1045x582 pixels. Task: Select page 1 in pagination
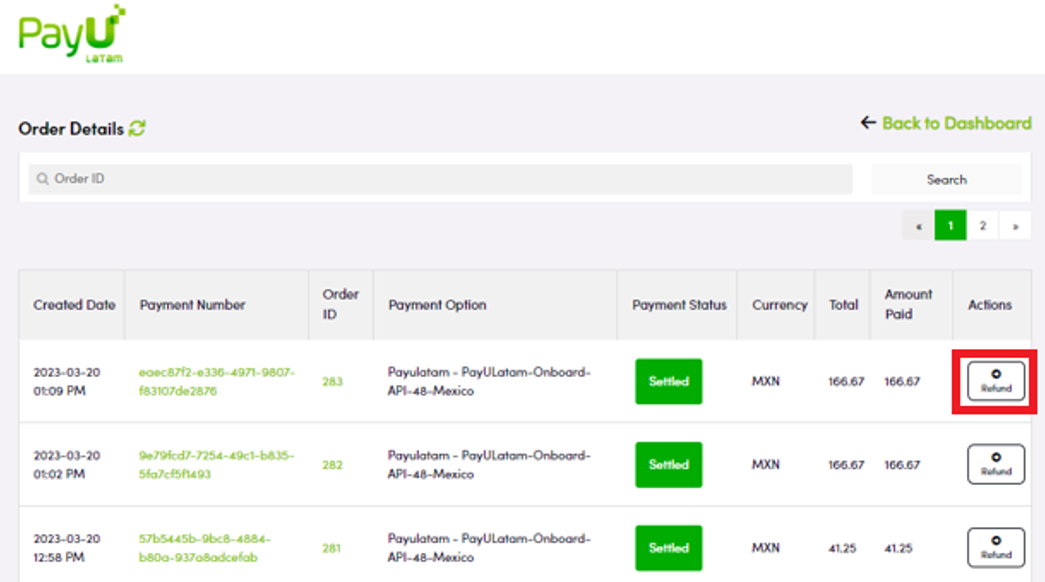(950, 226)
